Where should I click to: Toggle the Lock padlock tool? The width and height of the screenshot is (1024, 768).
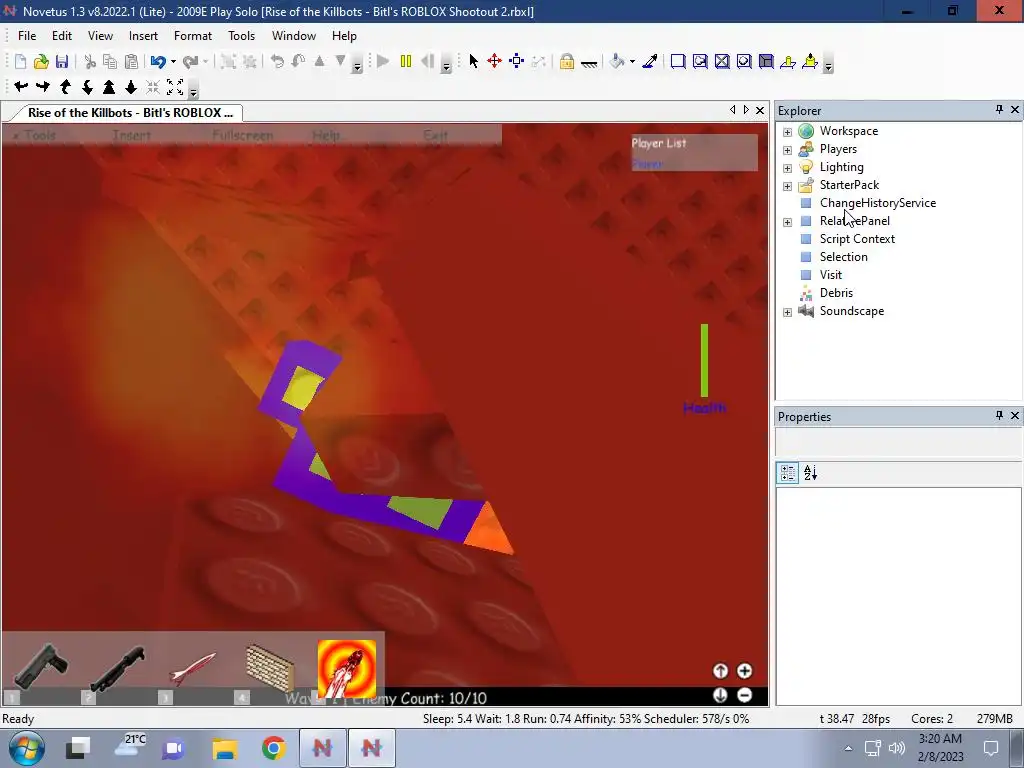[x=567, y=61]
